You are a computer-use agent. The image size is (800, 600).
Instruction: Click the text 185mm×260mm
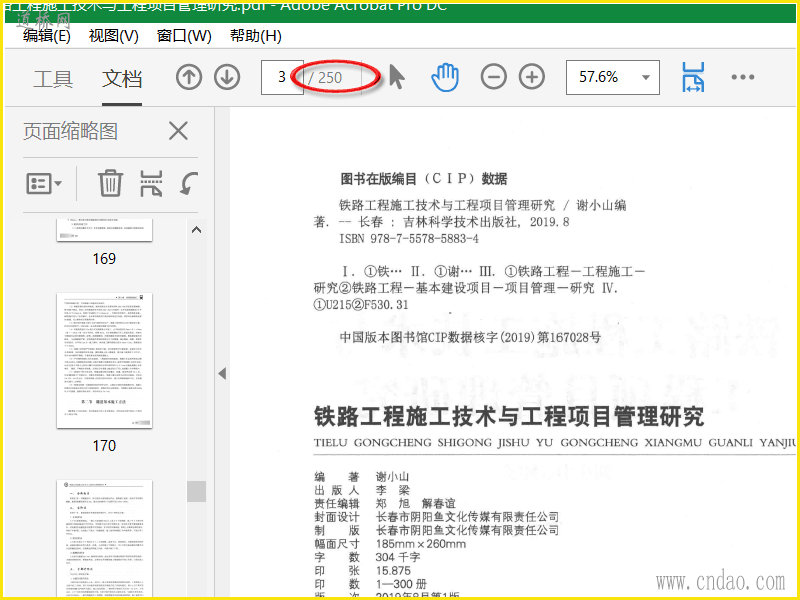[x=421, y=544]
